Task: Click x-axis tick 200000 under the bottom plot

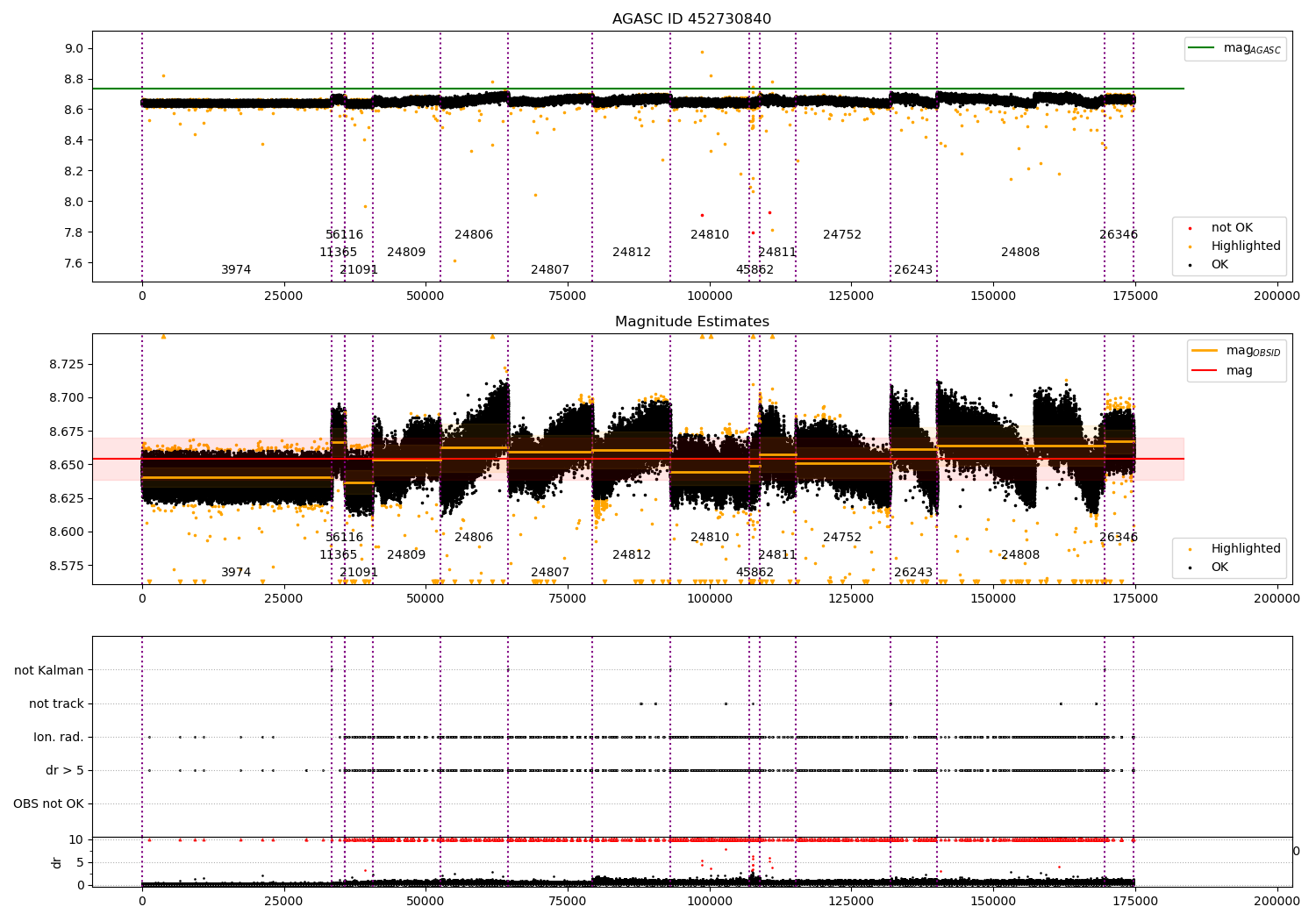Action: pyautogui.click(x=1277, y=901)
